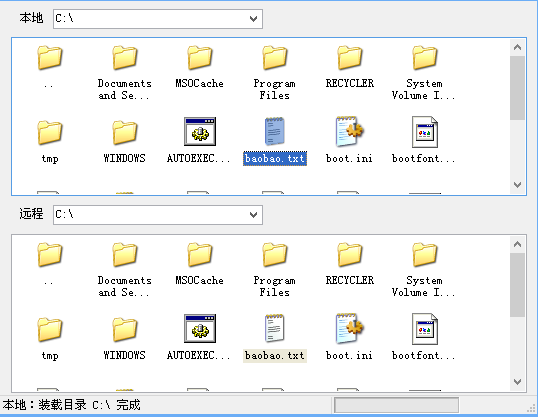Select tmp folder icon in remote pane
The width and height of the screenshot is (538, 417).
(50, 329)
